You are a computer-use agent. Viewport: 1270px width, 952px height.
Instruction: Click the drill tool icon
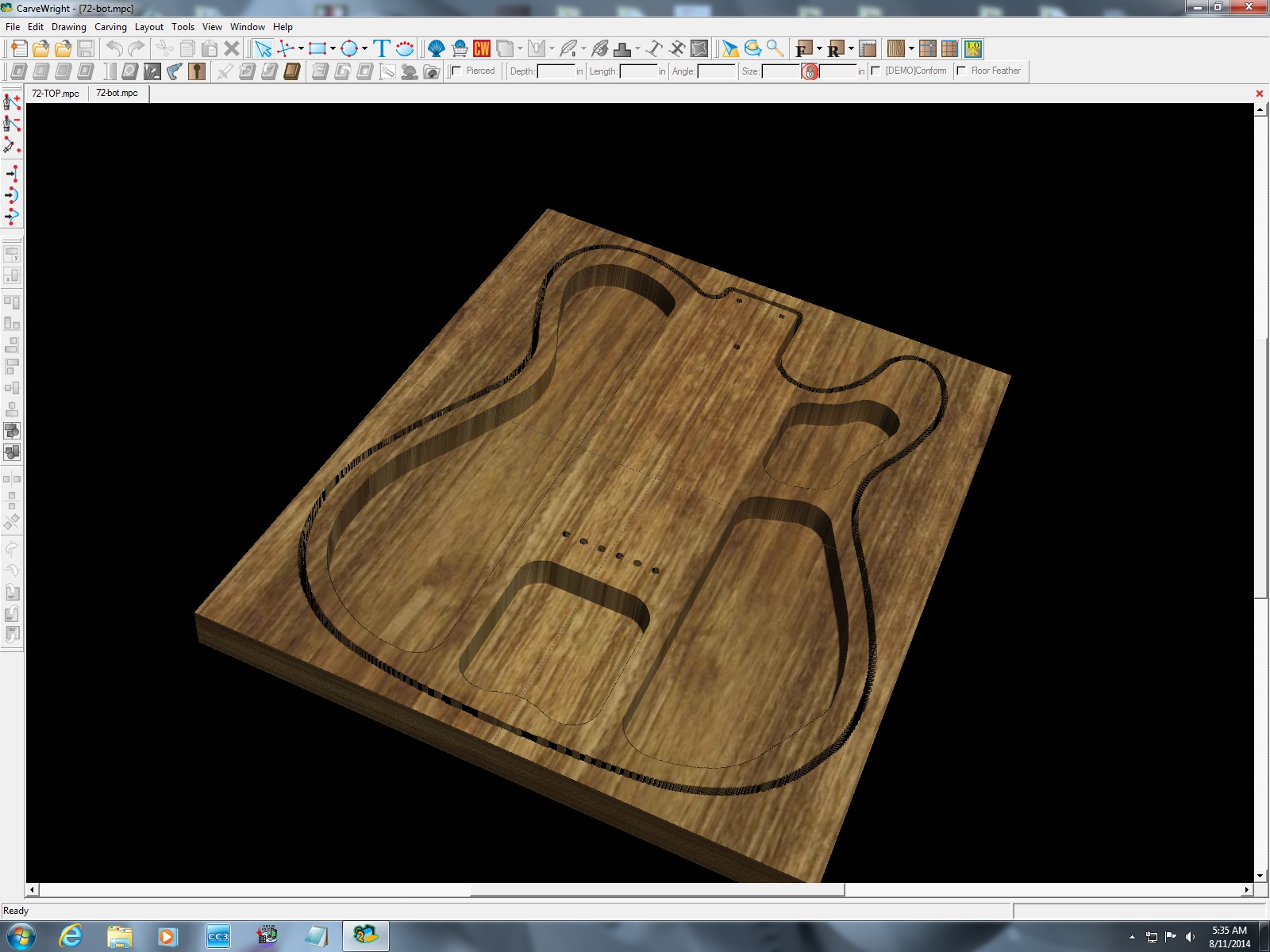point(175,71)
